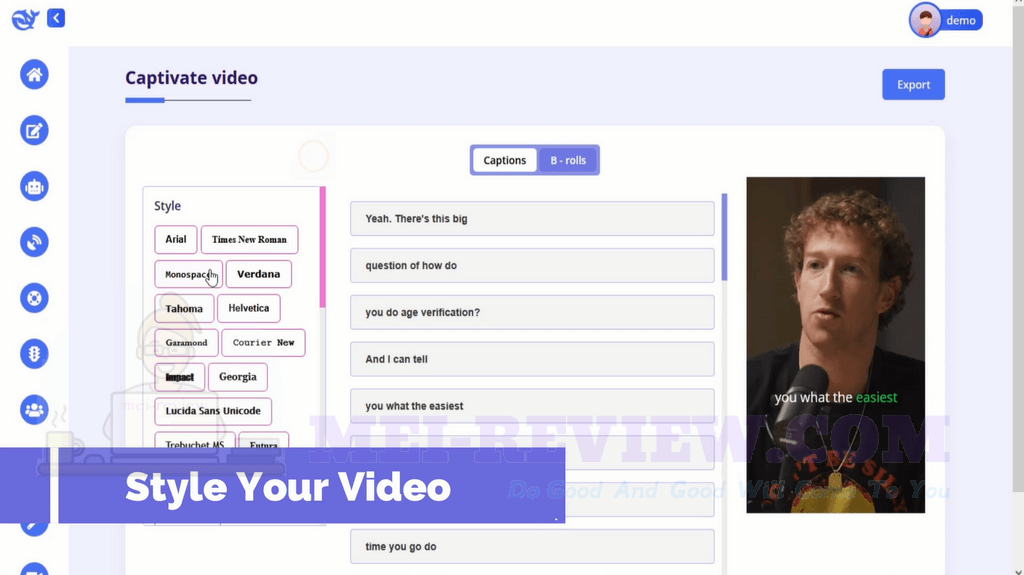Screen dimensions: 1024x575
Task: Click the pink Style panel scrollbar
Action: coord(323,248)
